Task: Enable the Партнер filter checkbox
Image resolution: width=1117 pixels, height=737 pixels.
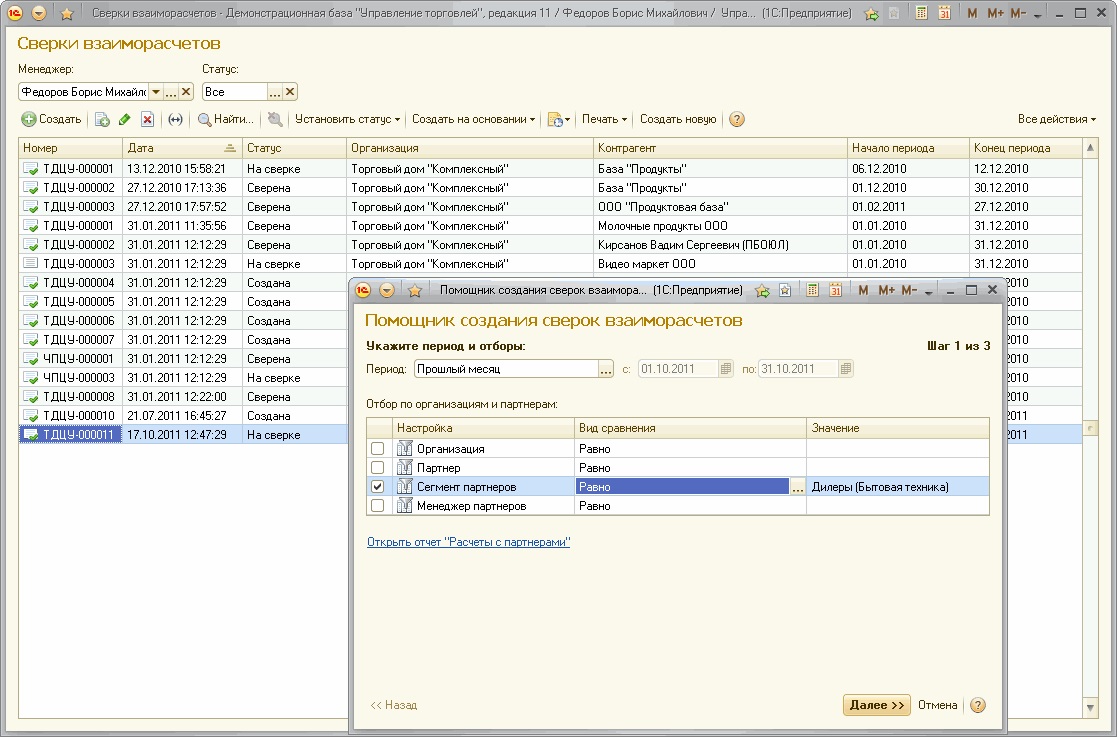Action: [378, 468]
